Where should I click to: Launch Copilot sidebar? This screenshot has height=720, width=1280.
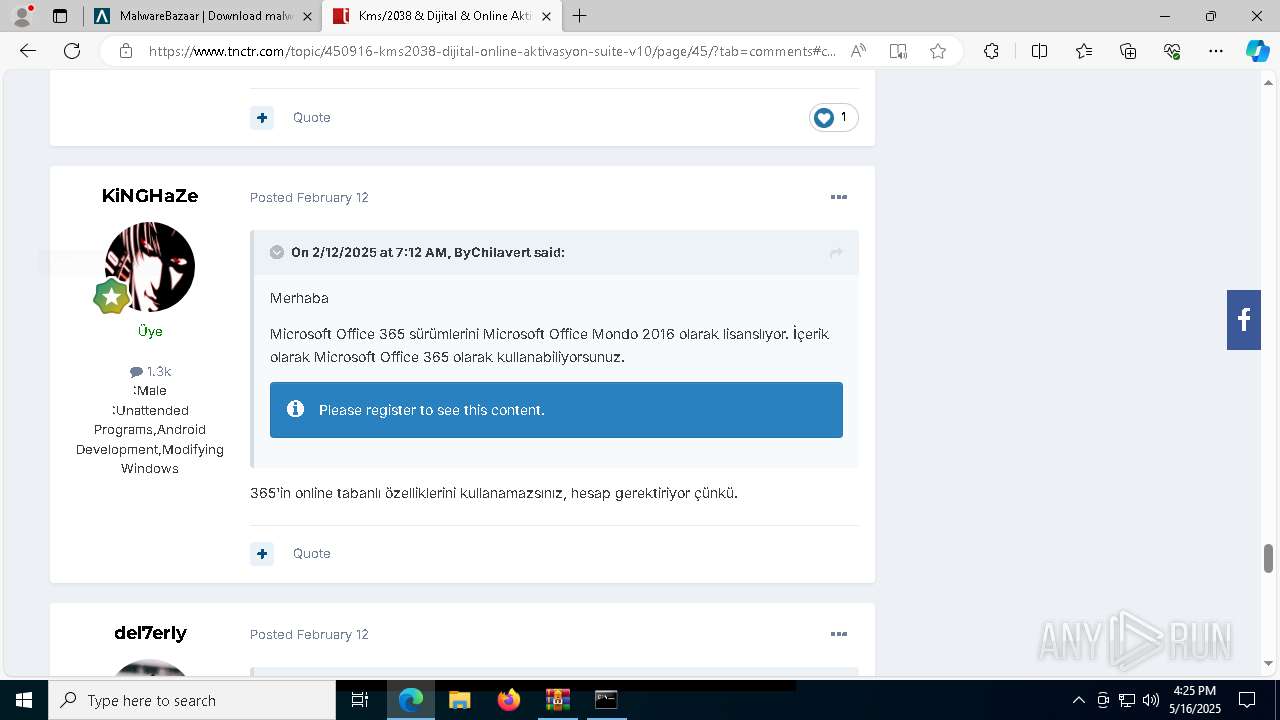point(1257,51)
